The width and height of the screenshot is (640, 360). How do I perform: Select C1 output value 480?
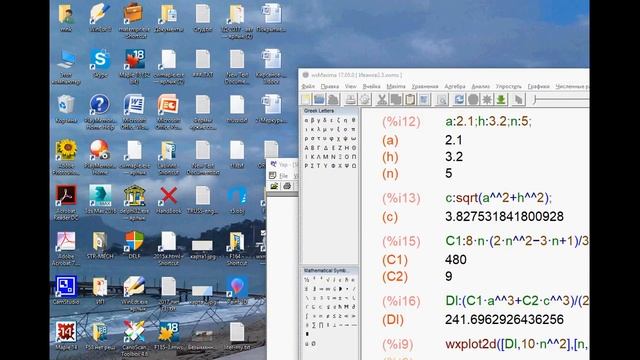pyautogui.click(x=456, y=260)
